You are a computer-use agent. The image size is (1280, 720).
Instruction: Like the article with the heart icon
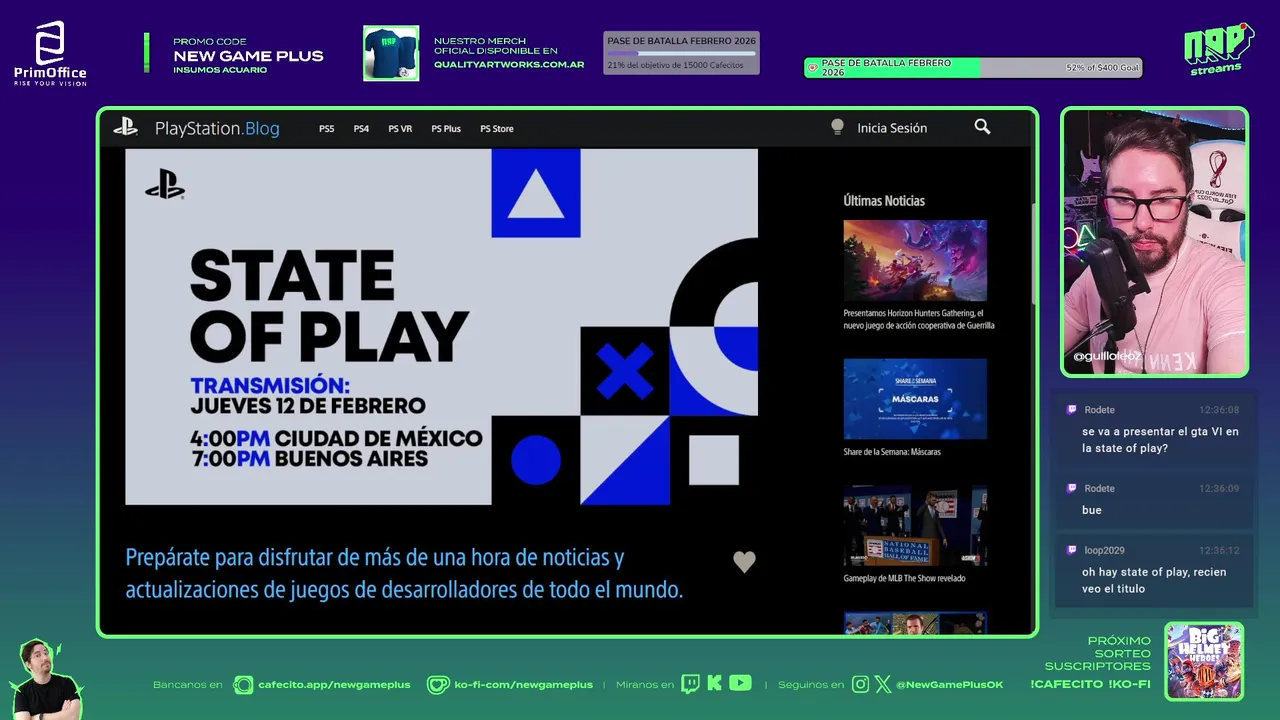[x=744, y=562]
